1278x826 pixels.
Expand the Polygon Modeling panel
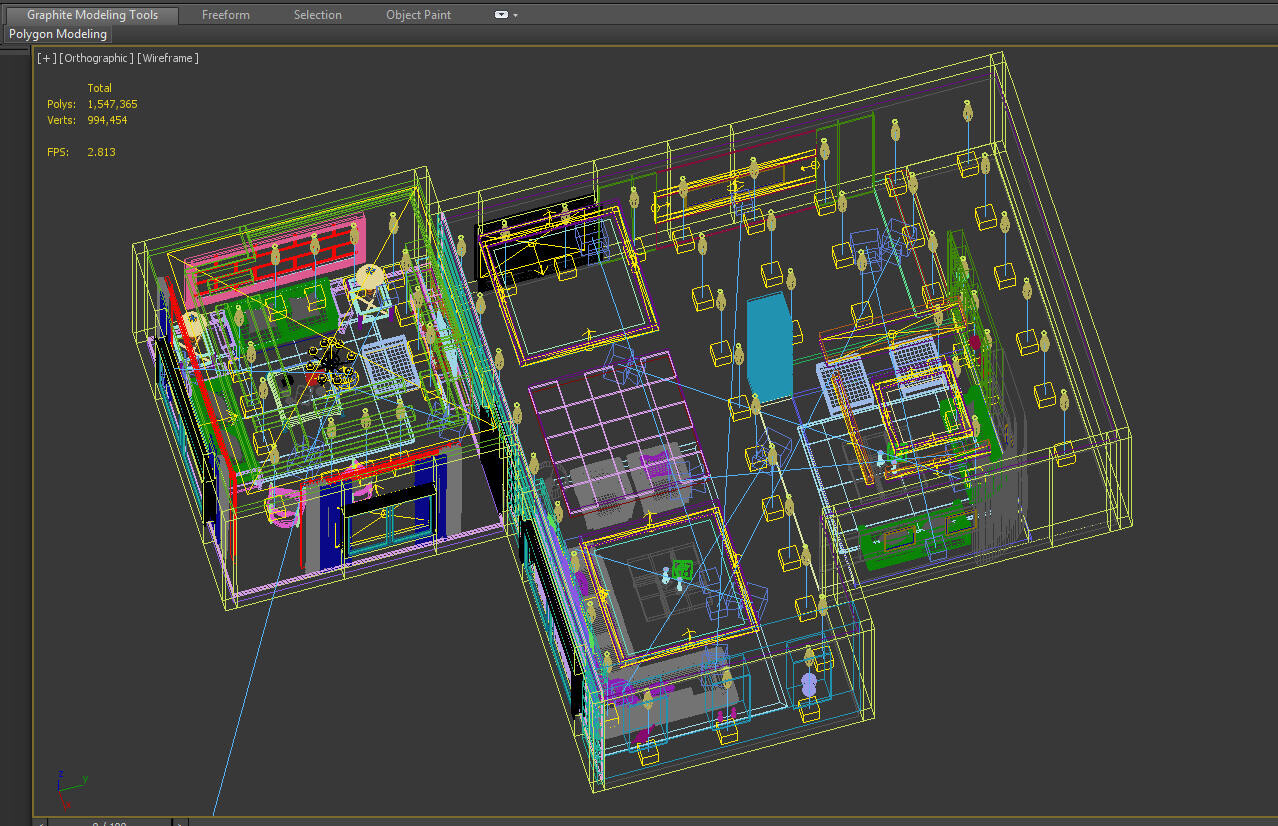pos(58,34)
